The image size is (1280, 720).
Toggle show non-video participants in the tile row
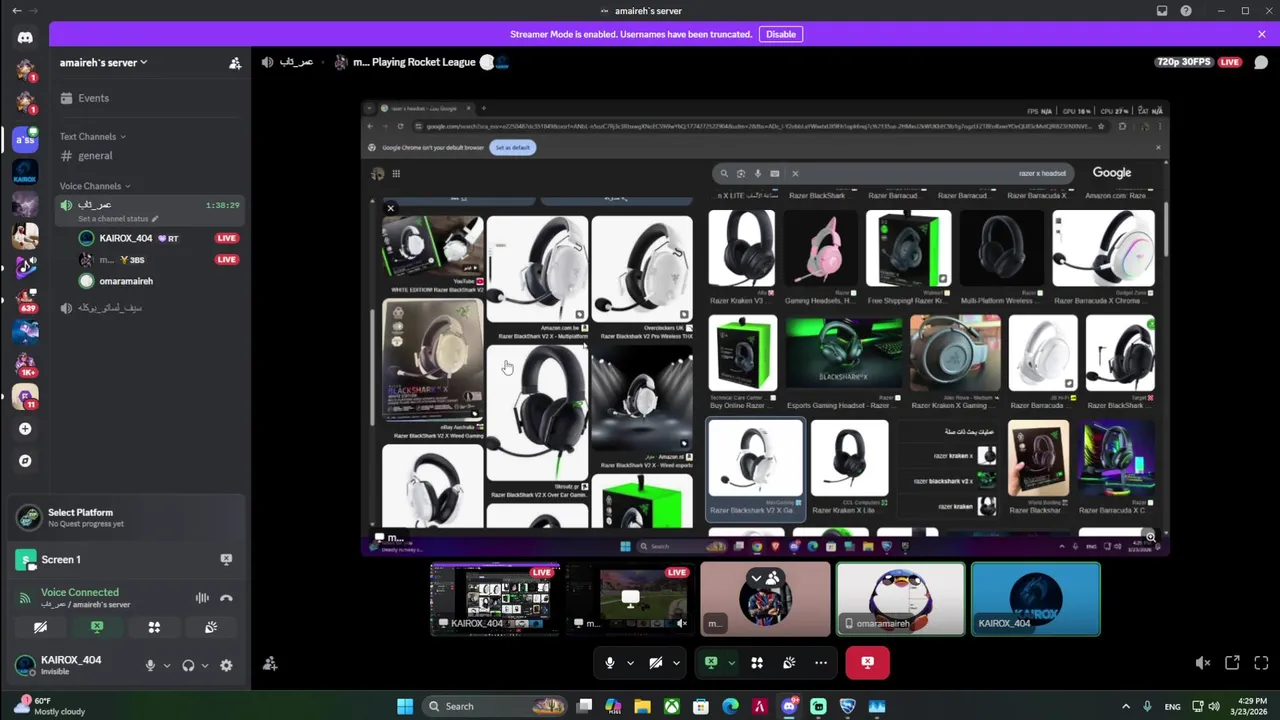[765, 577]
